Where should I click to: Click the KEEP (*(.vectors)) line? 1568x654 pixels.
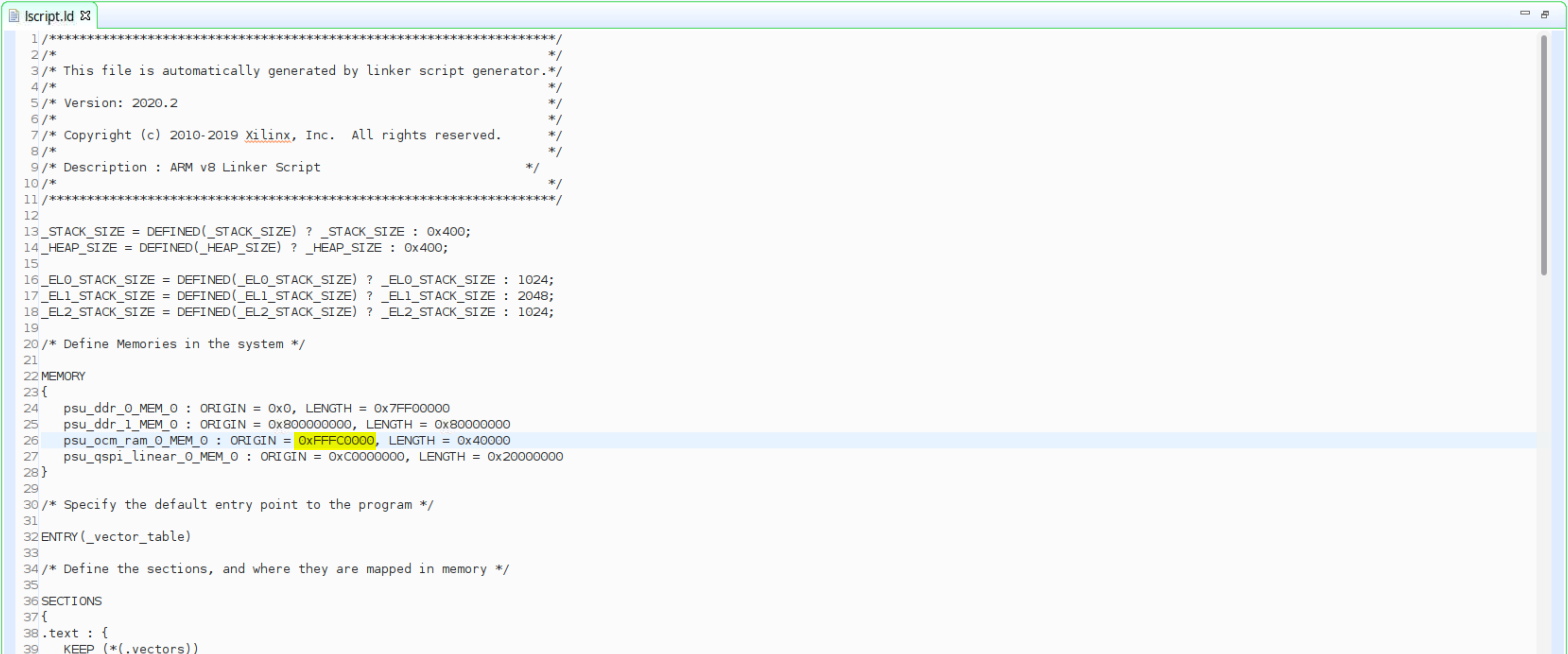[x=131, y=648]
